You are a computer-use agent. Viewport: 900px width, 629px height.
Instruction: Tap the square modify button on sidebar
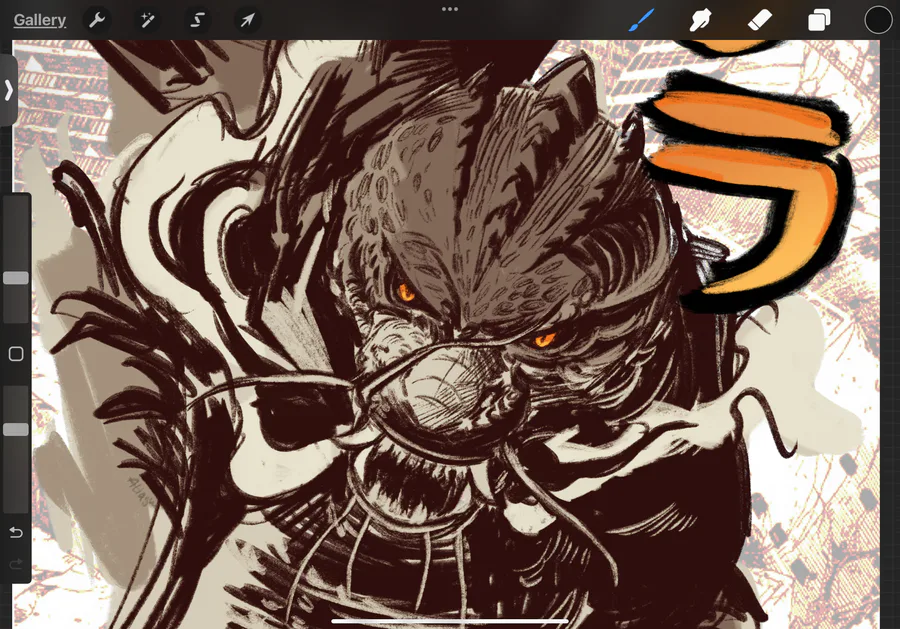(x=16, y=354)
